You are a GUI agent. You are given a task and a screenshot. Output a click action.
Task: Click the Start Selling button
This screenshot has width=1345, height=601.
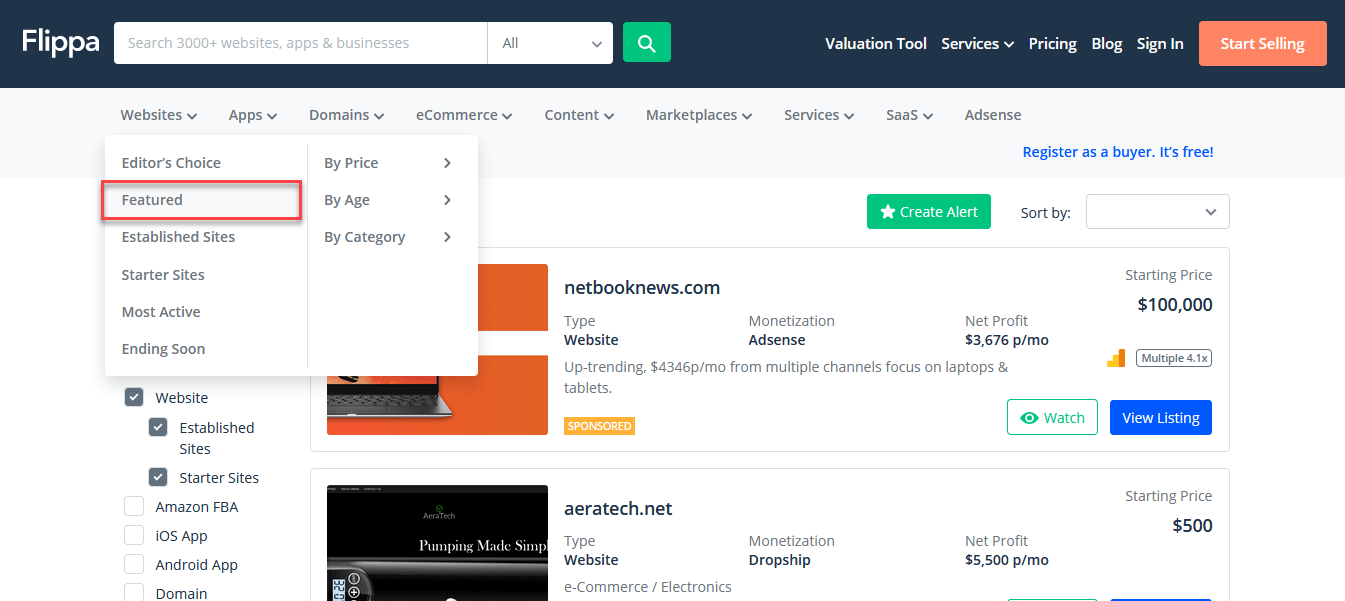pyautogui.click(x=1262, y=43)
